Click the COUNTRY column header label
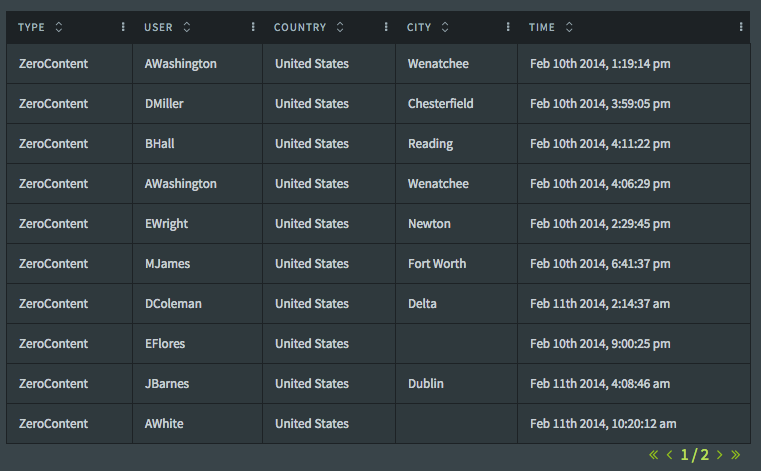Image resolution: width=761 pixels, height=471 pixels. click(300, 27)
